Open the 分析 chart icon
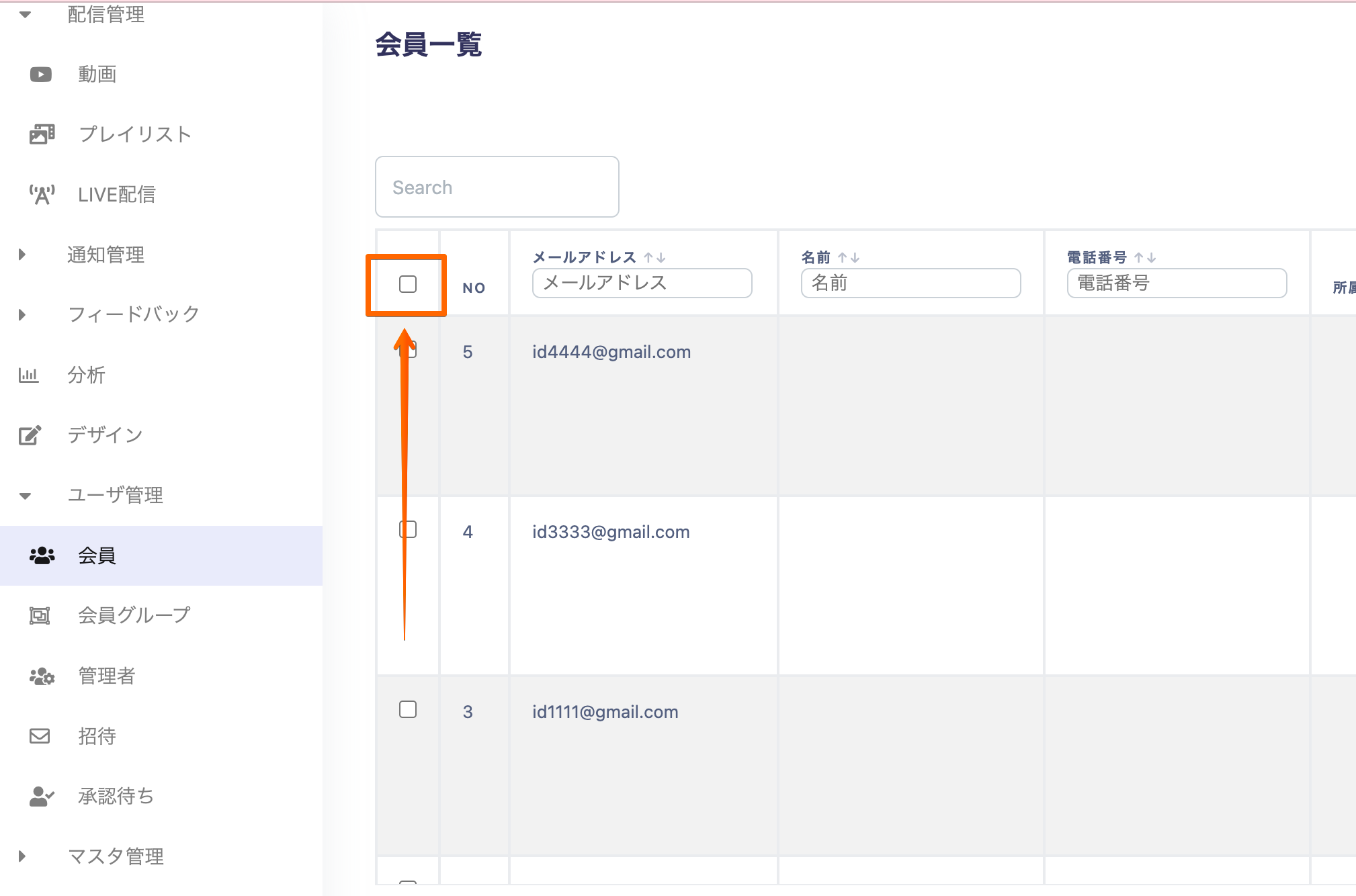This screenshot has width=1356, height=896. [x=29, y=375]
